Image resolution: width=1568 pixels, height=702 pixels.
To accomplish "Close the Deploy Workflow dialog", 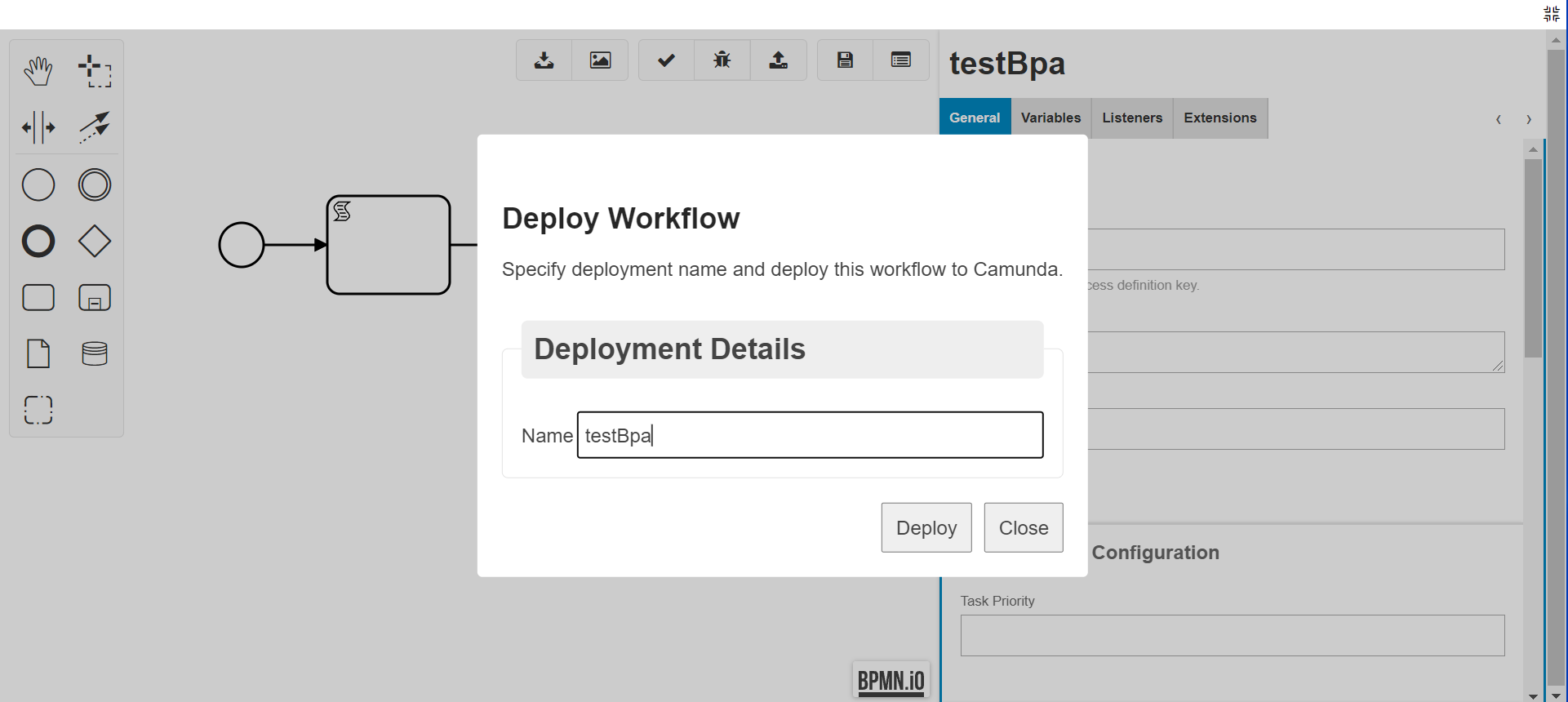I will click(1023, 528).
